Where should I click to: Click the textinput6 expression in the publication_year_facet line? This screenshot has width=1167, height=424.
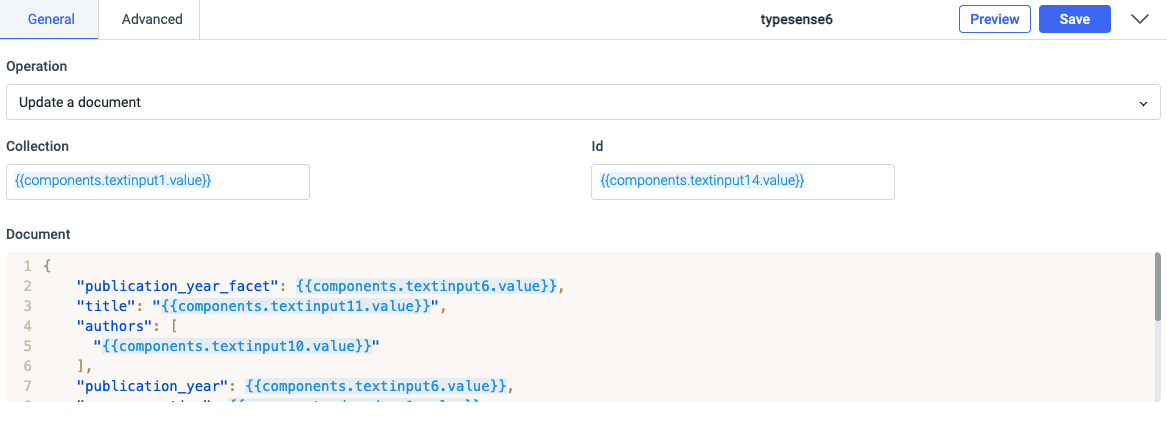pyautogui.click(x=426, y=286)
